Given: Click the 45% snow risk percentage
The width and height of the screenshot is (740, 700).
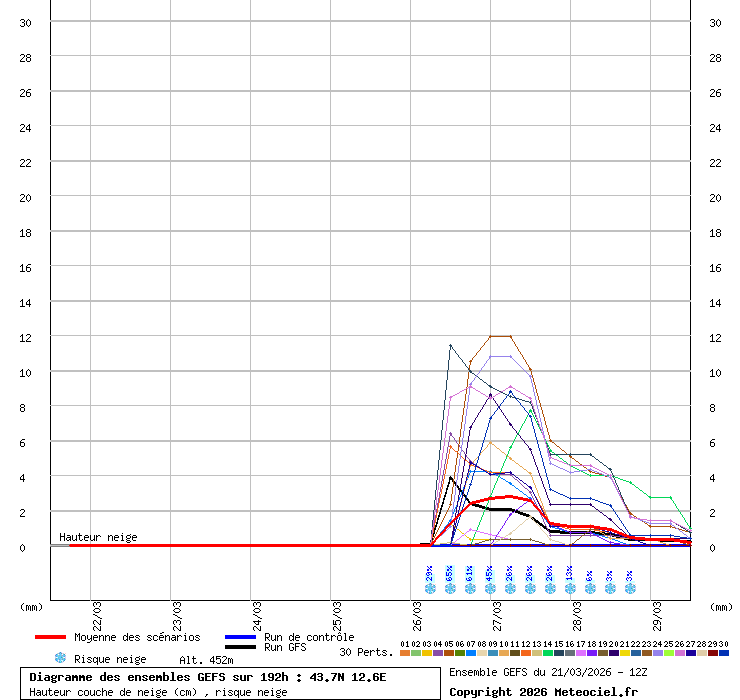Looking at the screenshot, I should (x=489, y=573).
